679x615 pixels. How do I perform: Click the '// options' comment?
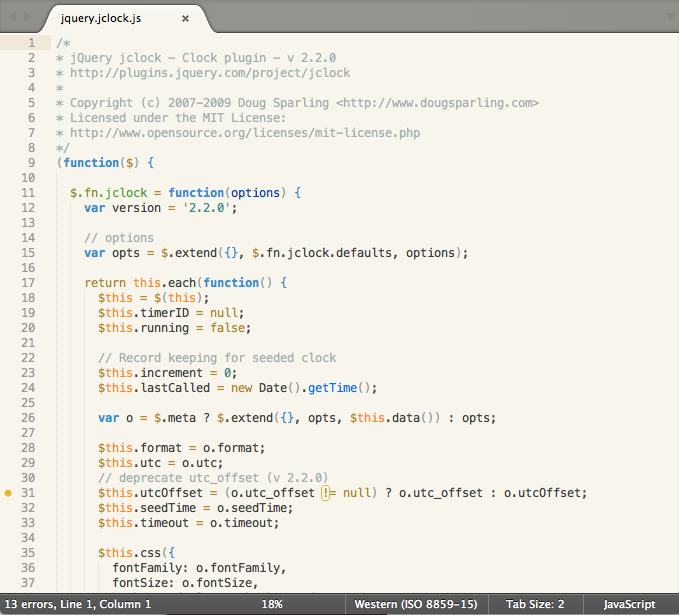point(119,238)
